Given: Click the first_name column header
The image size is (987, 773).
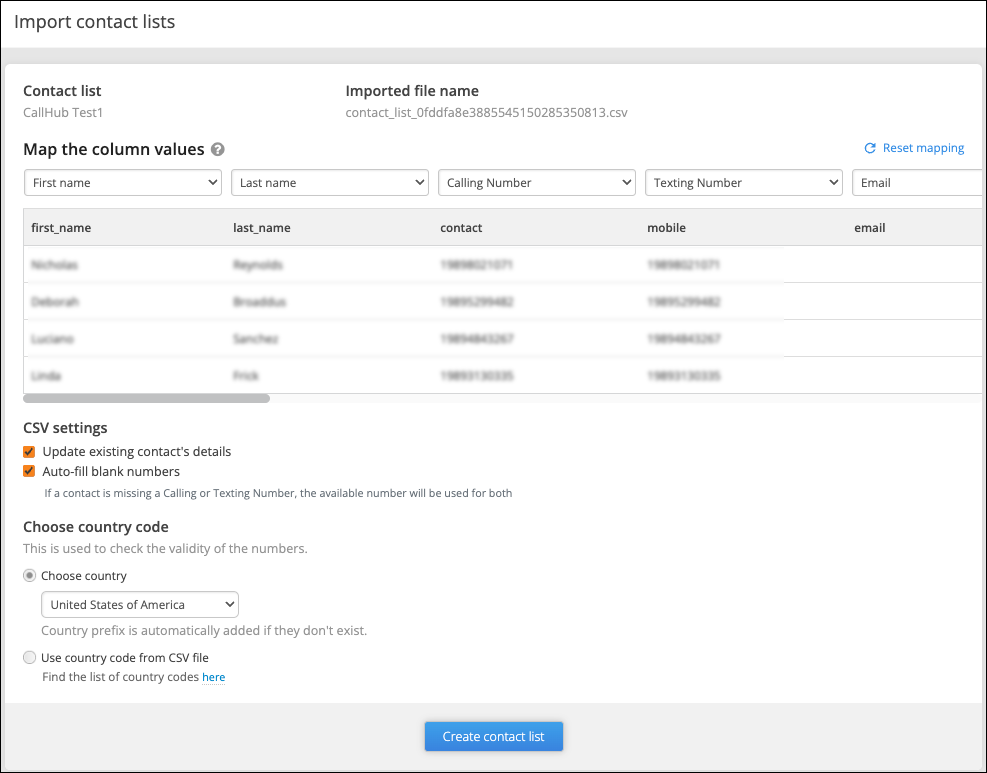Looking at the screenshot, I should pos(61,228).
